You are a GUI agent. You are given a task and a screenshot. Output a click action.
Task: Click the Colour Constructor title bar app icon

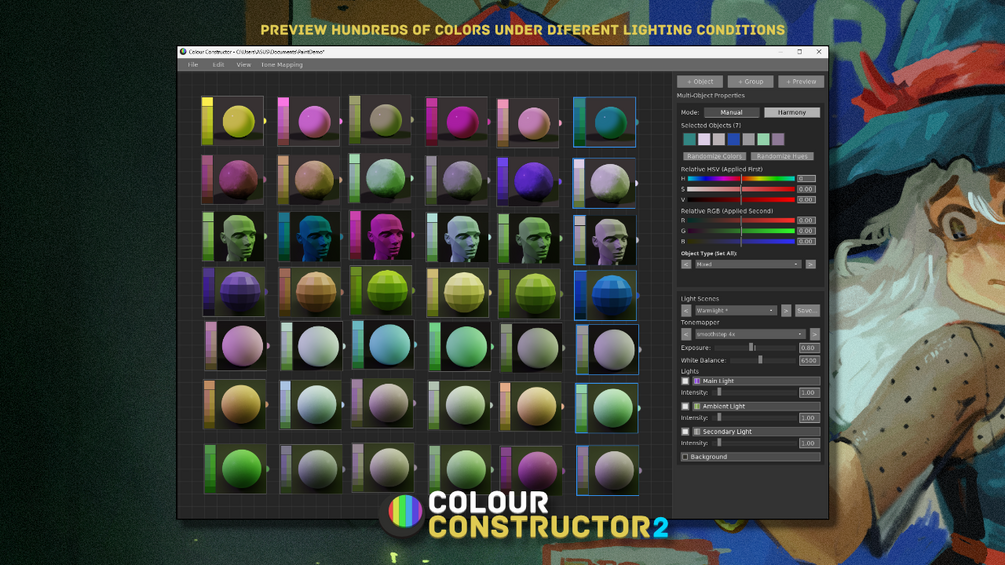183,52
